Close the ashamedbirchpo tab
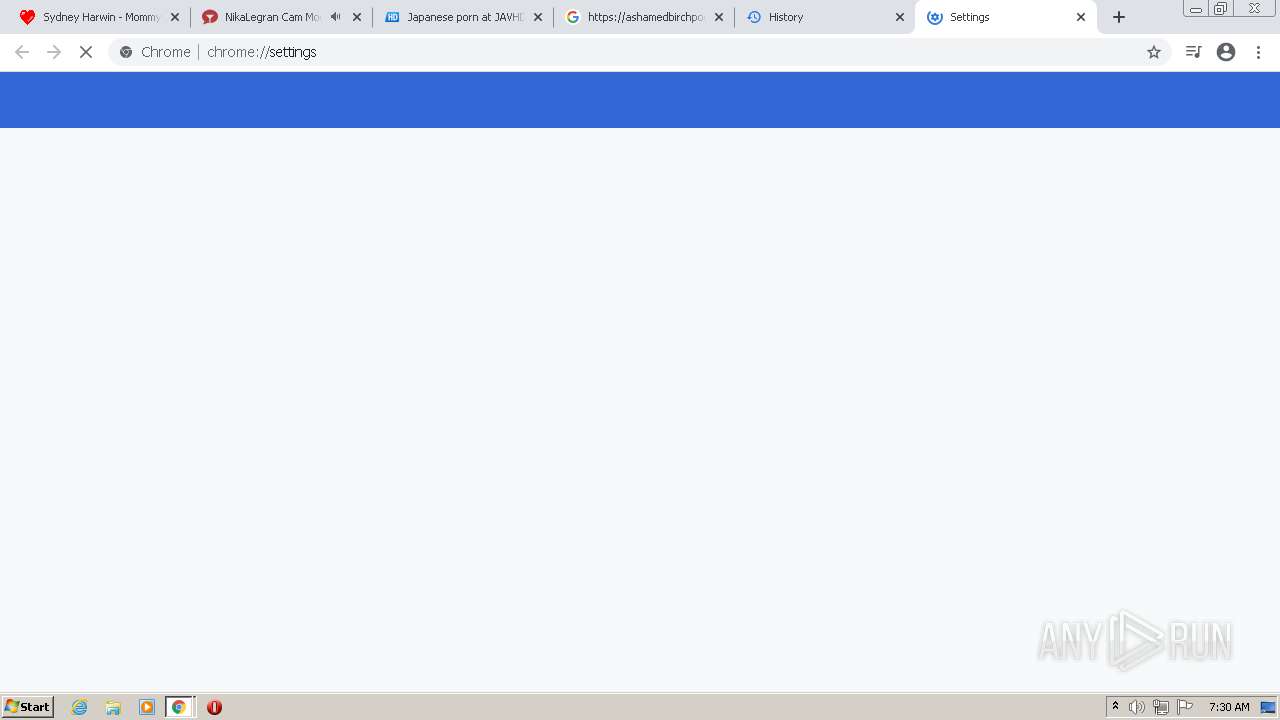This screenshot has width=1280, height=720. coord(719,17)
